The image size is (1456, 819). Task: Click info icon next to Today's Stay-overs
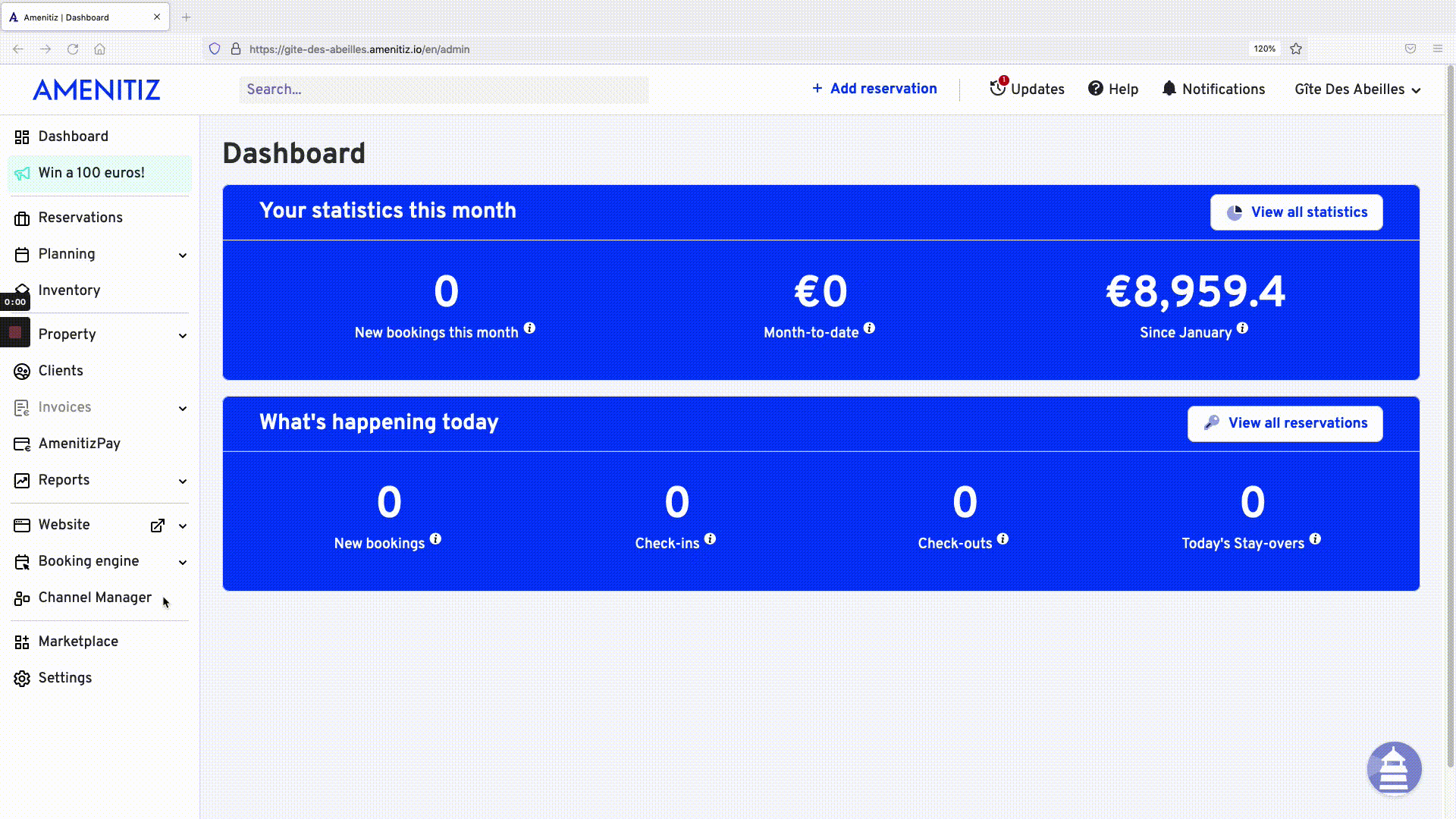point(1315,539)
